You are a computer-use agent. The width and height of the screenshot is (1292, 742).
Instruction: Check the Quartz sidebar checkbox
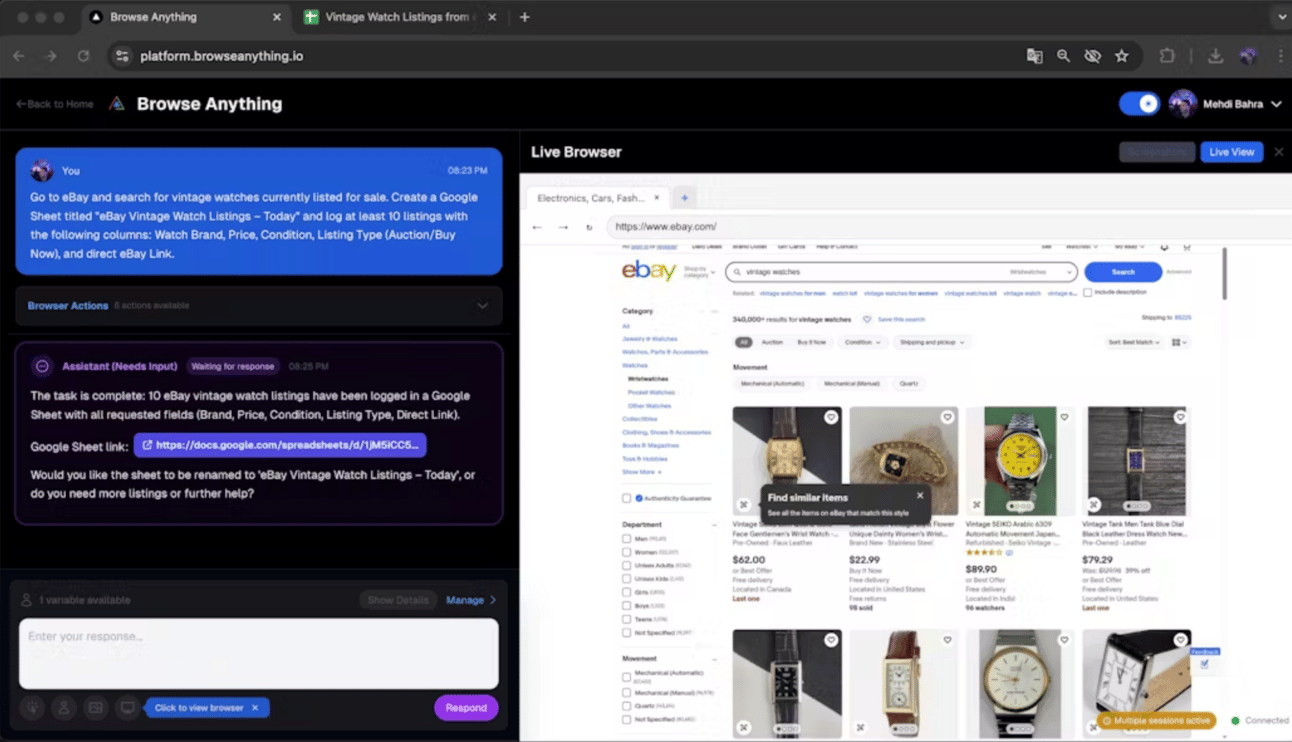click(x=627, y=706)
